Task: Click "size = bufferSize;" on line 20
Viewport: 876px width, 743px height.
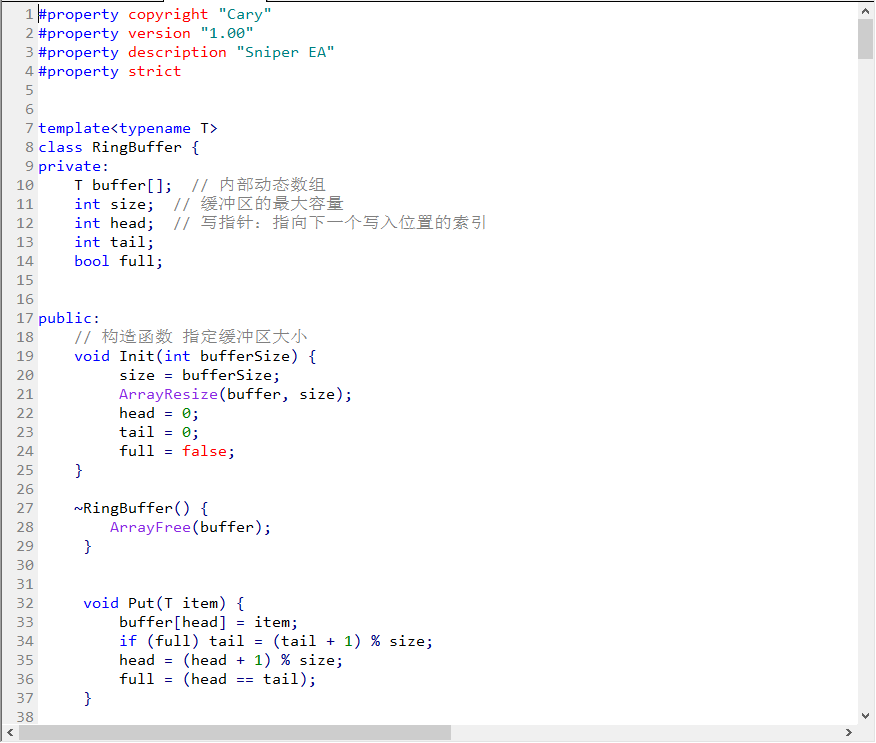Action: [199, 375]
